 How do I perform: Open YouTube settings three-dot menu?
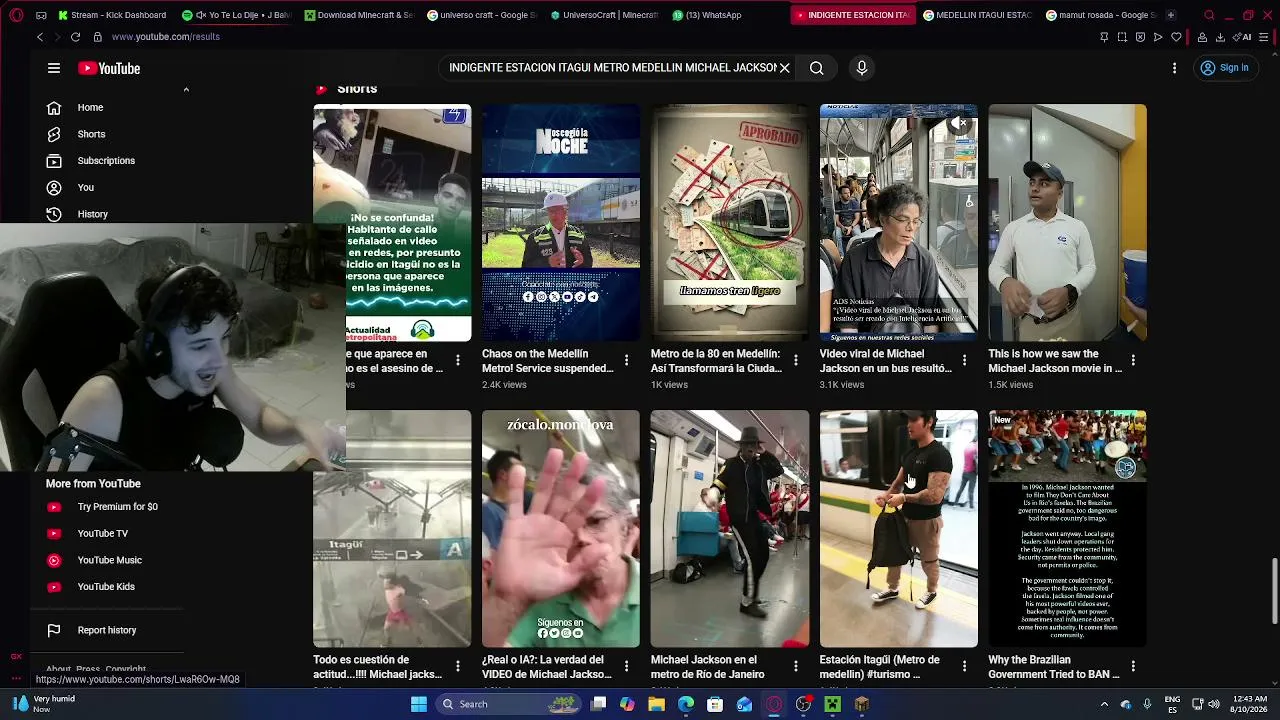pyautogui.click(x=1174, y=68)
